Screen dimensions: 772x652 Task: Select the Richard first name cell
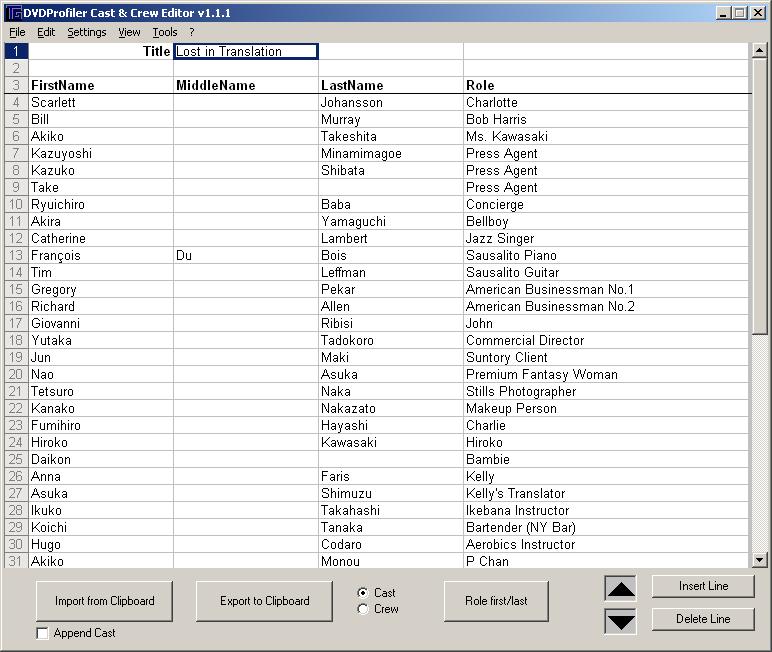(x=101, y=306)
